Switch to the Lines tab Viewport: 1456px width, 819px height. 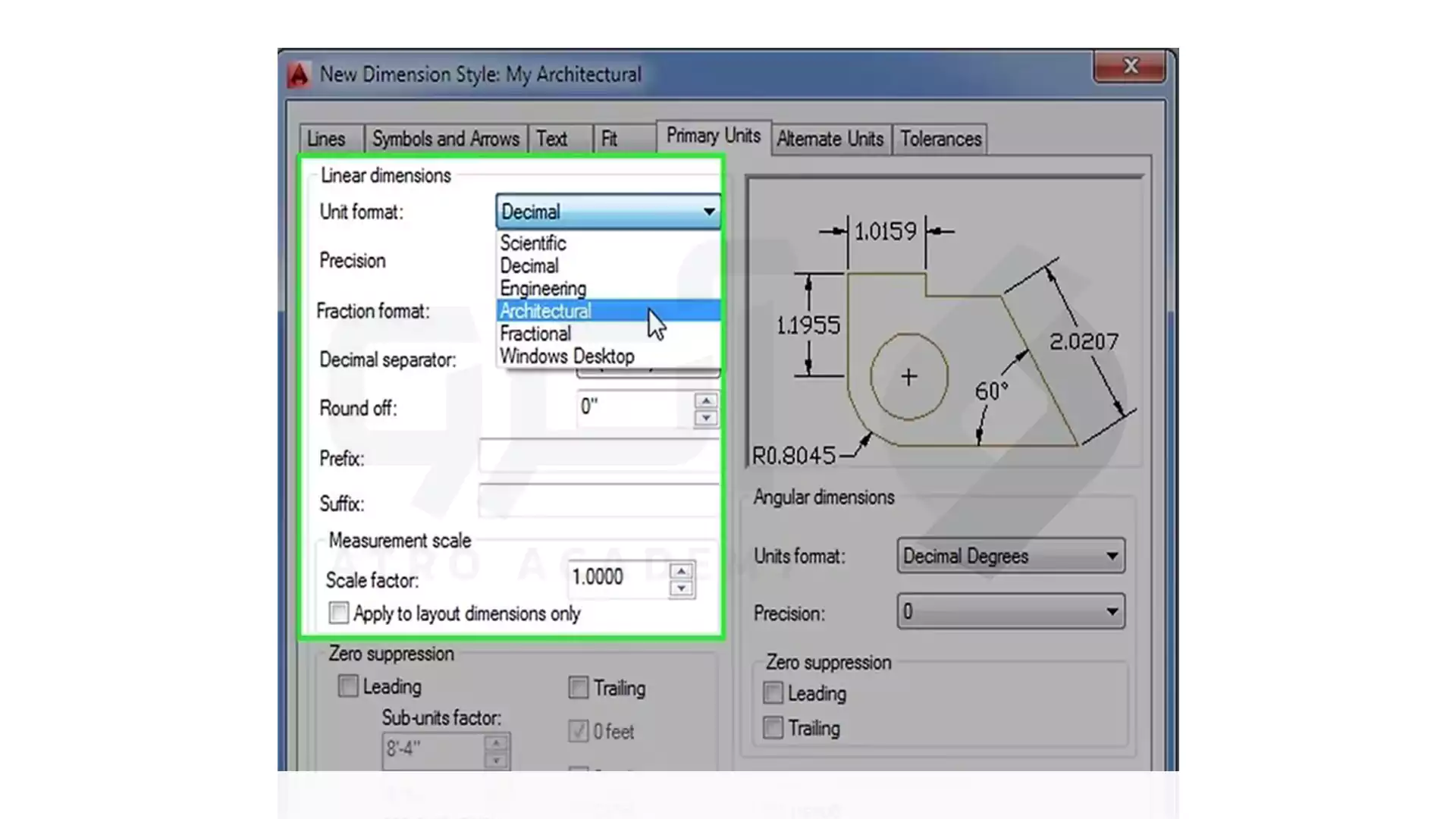(x=327, y=139)
